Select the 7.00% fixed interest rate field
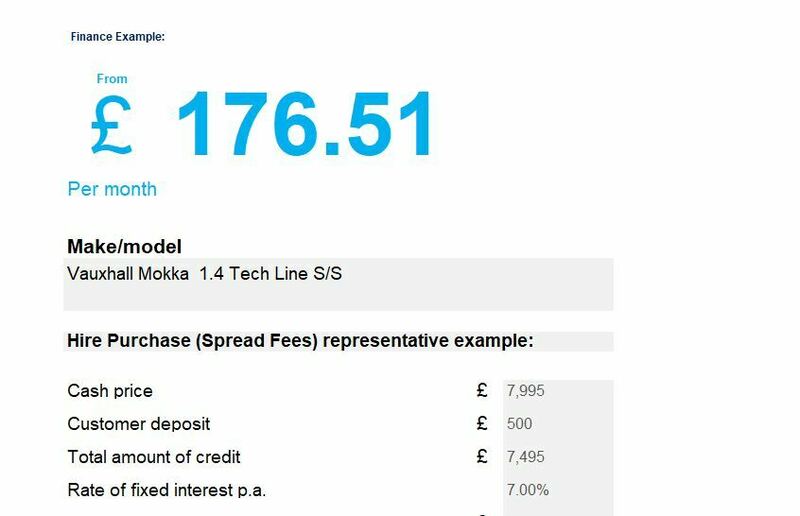800x516 pixels. (558, 490)
